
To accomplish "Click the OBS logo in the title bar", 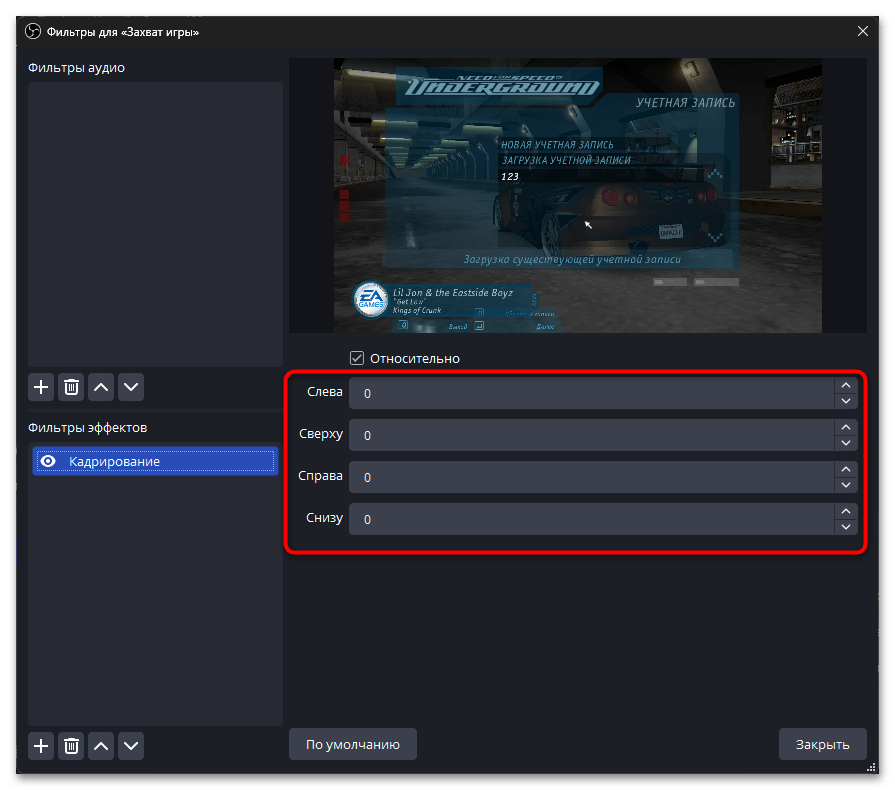I will (33, 31).
